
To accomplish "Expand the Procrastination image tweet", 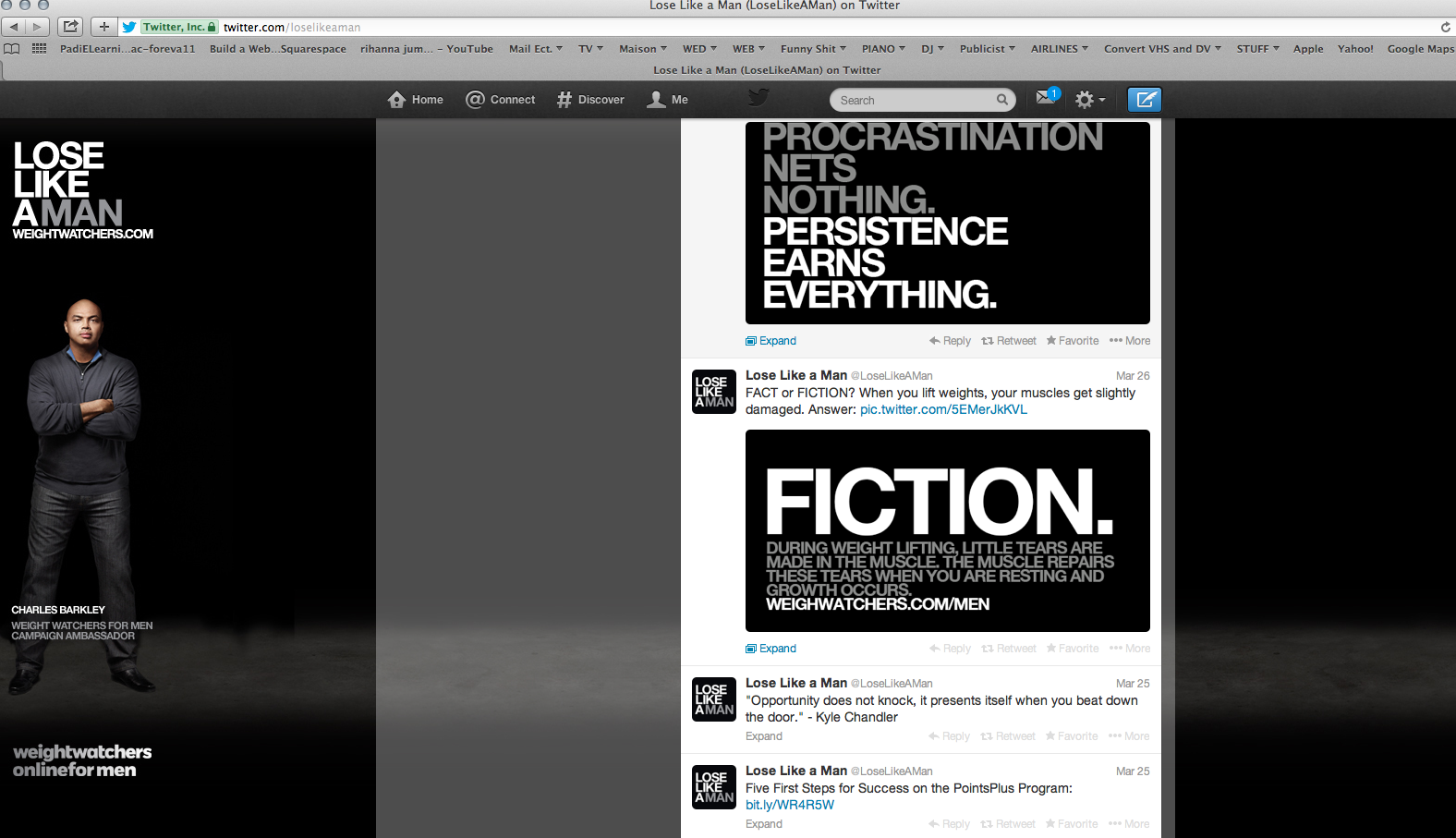I will point(770,341).
